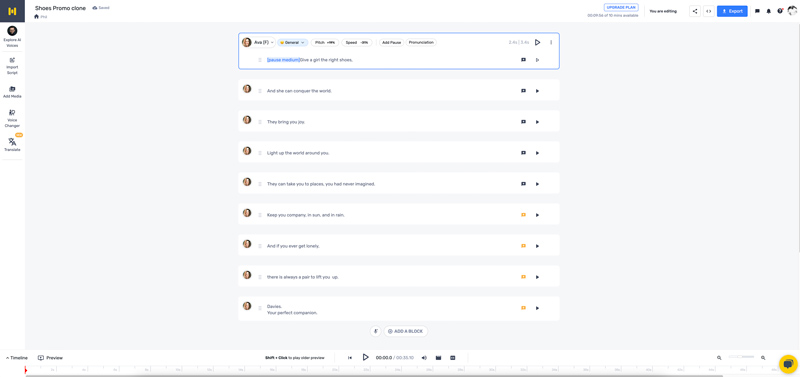Viewport: 800px width, 377px height.
Task: Open the Translate tool in sidebar
Action: [x=12, y=144]
